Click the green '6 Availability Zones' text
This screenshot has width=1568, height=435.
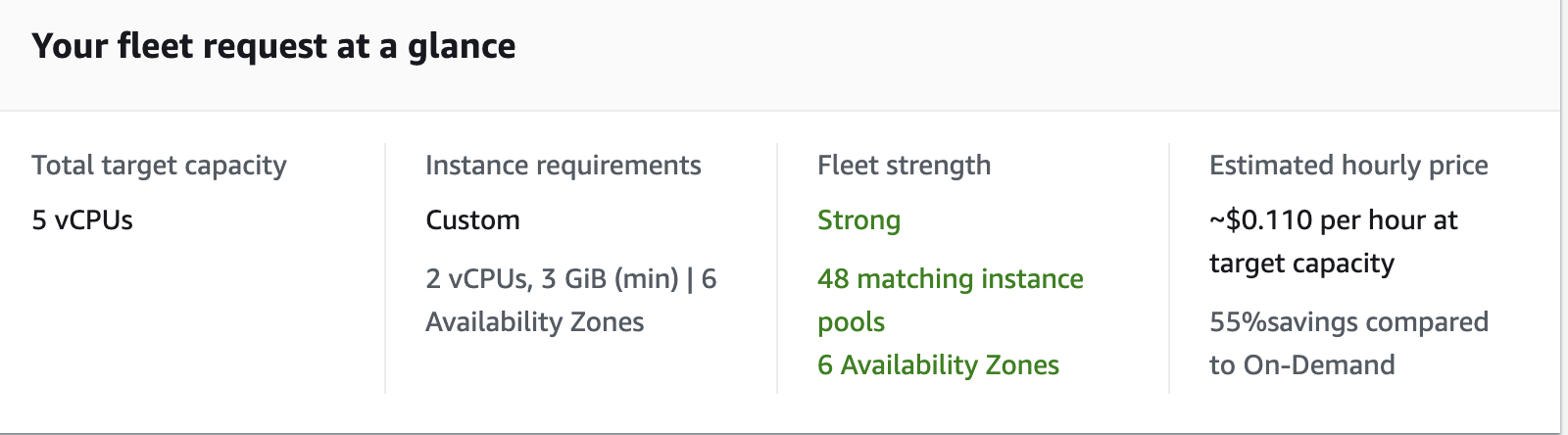(938, 365)
